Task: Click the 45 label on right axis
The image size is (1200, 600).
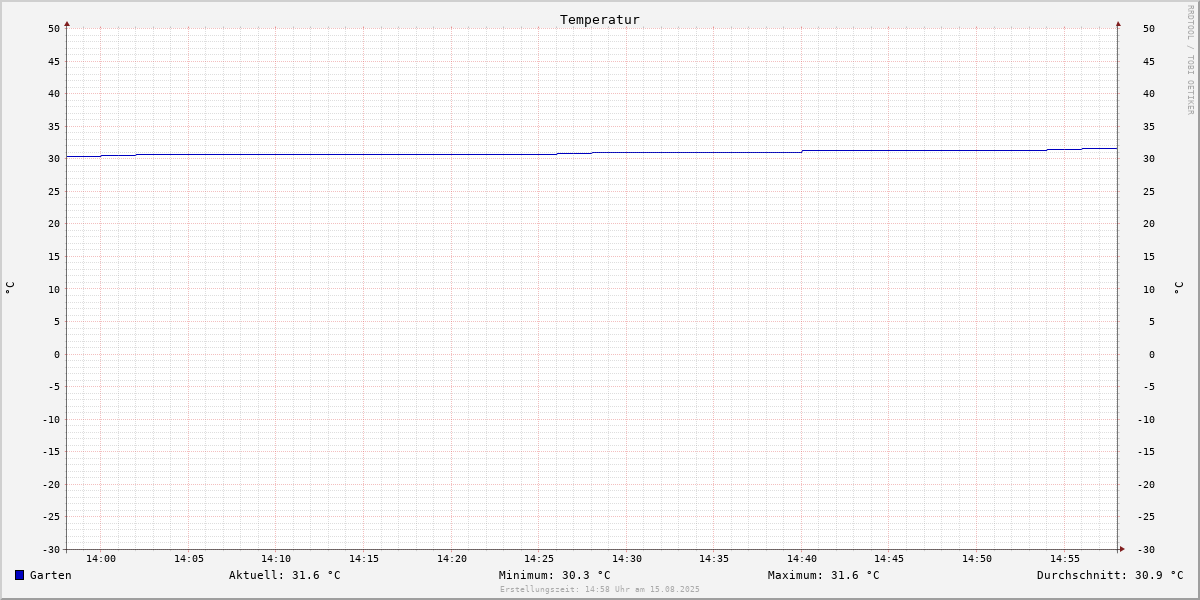Action: coord(1149,61)
